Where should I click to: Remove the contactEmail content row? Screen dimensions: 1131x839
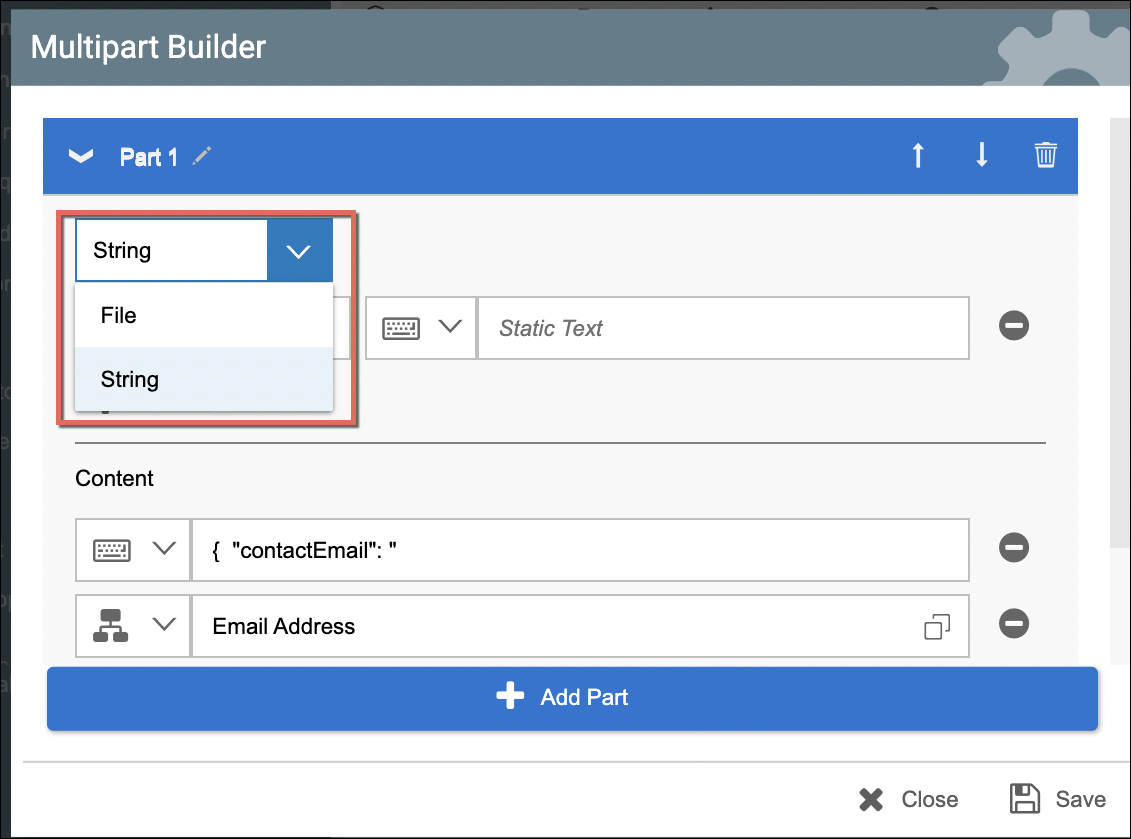click(1014, 548)
